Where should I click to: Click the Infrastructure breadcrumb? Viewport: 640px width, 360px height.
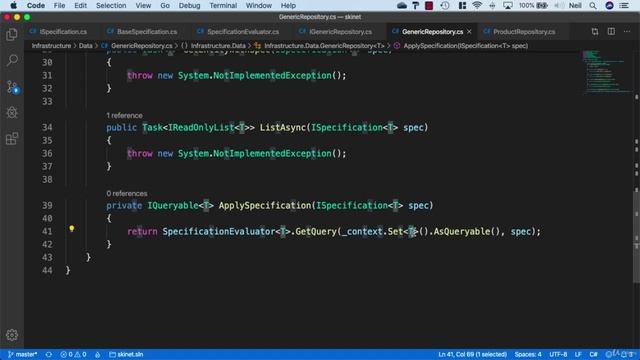(x=51, y=46)
